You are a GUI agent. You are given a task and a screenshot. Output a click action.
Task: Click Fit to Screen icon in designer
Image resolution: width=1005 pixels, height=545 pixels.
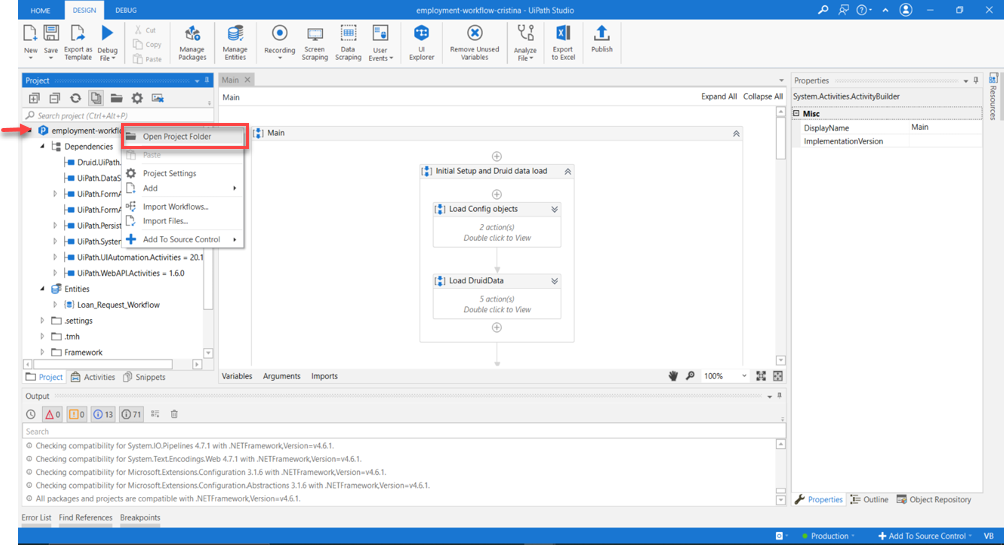click(x=761, y=376)
